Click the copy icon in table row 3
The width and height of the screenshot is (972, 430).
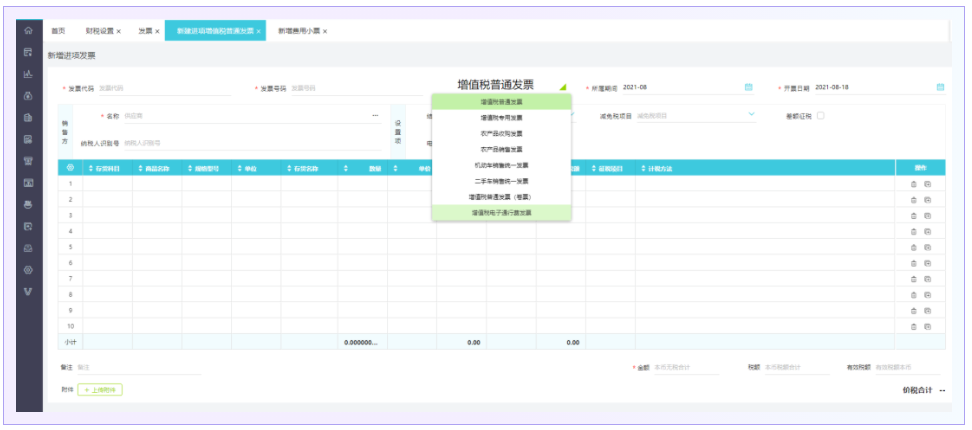927,215
